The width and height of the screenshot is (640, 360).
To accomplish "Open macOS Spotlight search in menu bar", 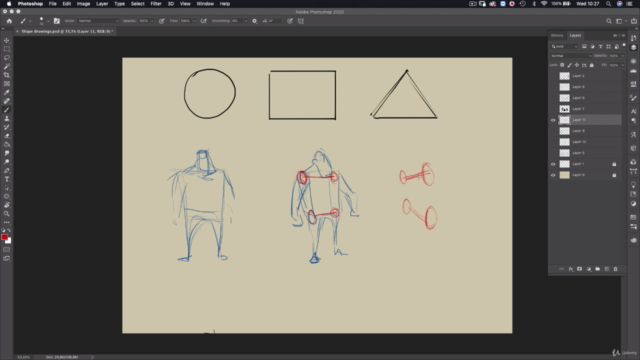I will (608, 4).
